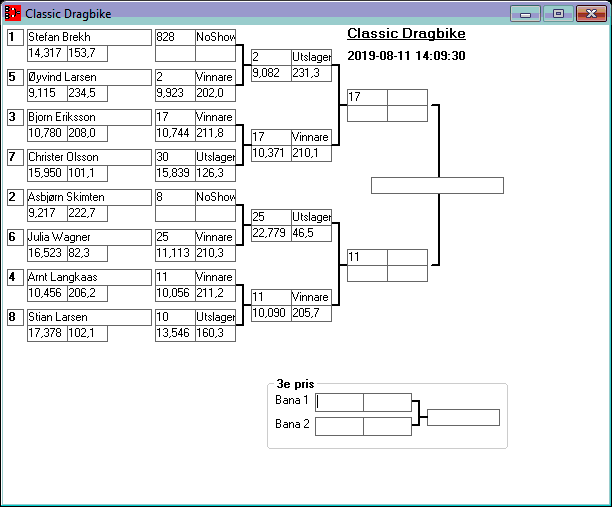612x507 pixels.
Task: Select Bjorn Eriksson's name box
Action: (88, 117)
